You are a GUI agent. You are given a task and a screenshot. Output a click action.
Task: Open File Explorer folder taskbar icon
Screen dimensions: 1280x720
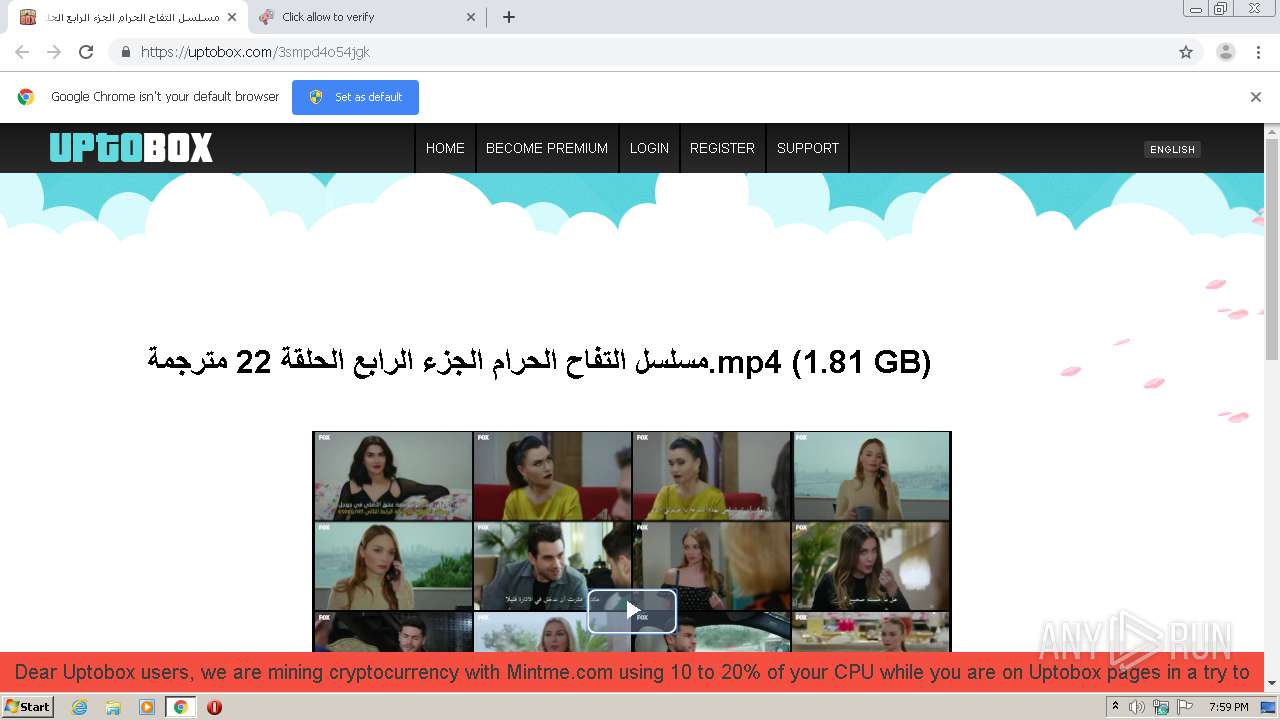113,707
